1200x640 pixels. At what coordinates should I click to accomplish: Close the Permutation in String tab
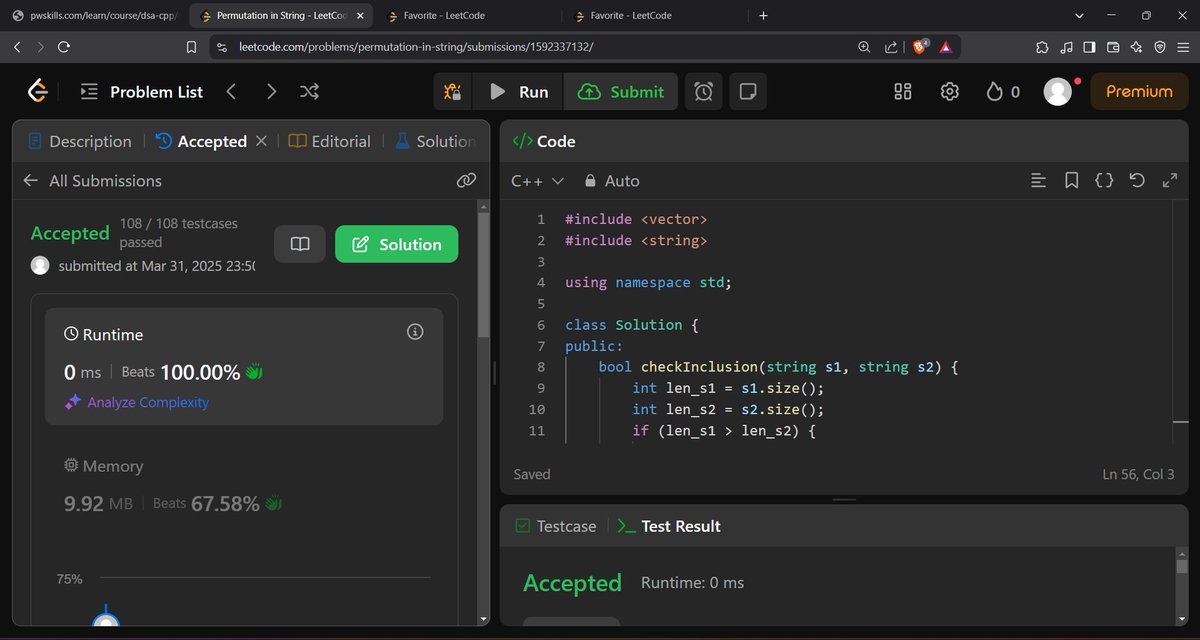click(360, 16)
